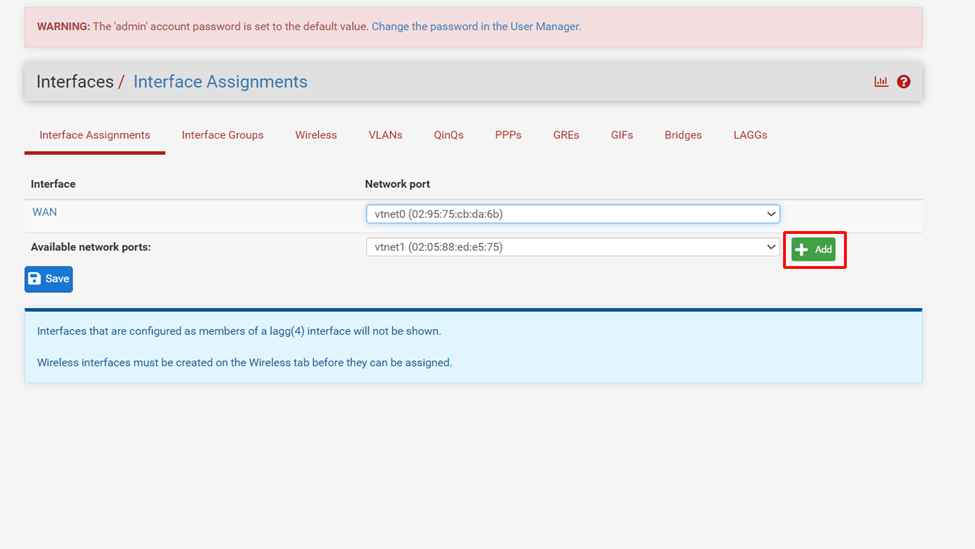The image size is (975, 549).
Task: Open the Bridges tab
Action: 683,135
